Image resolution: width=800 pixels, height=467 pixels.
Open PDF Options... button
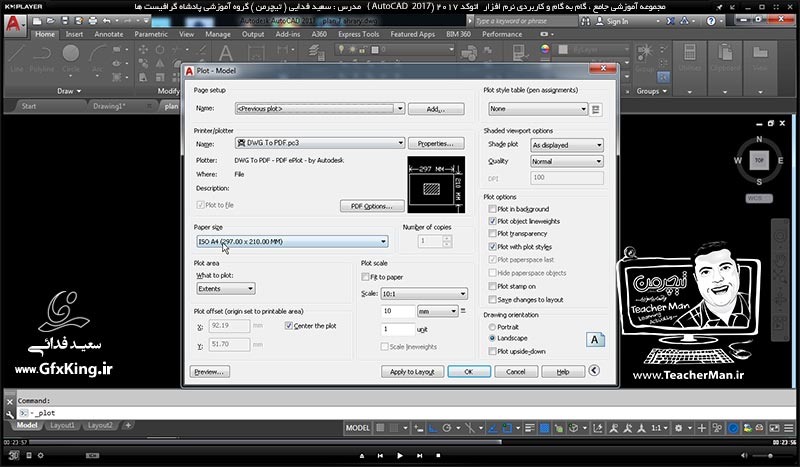[x=372, y=206]
